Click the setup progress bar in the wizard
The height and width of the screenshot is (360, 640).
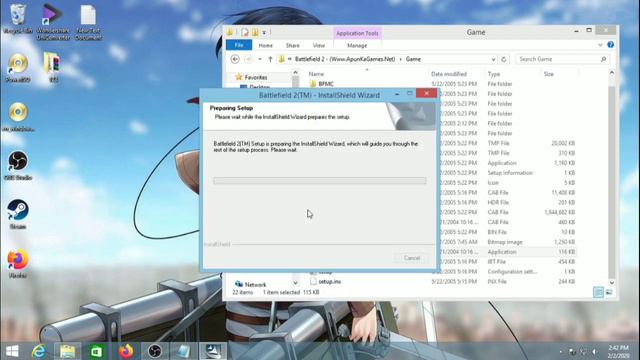tap(320, 180)
